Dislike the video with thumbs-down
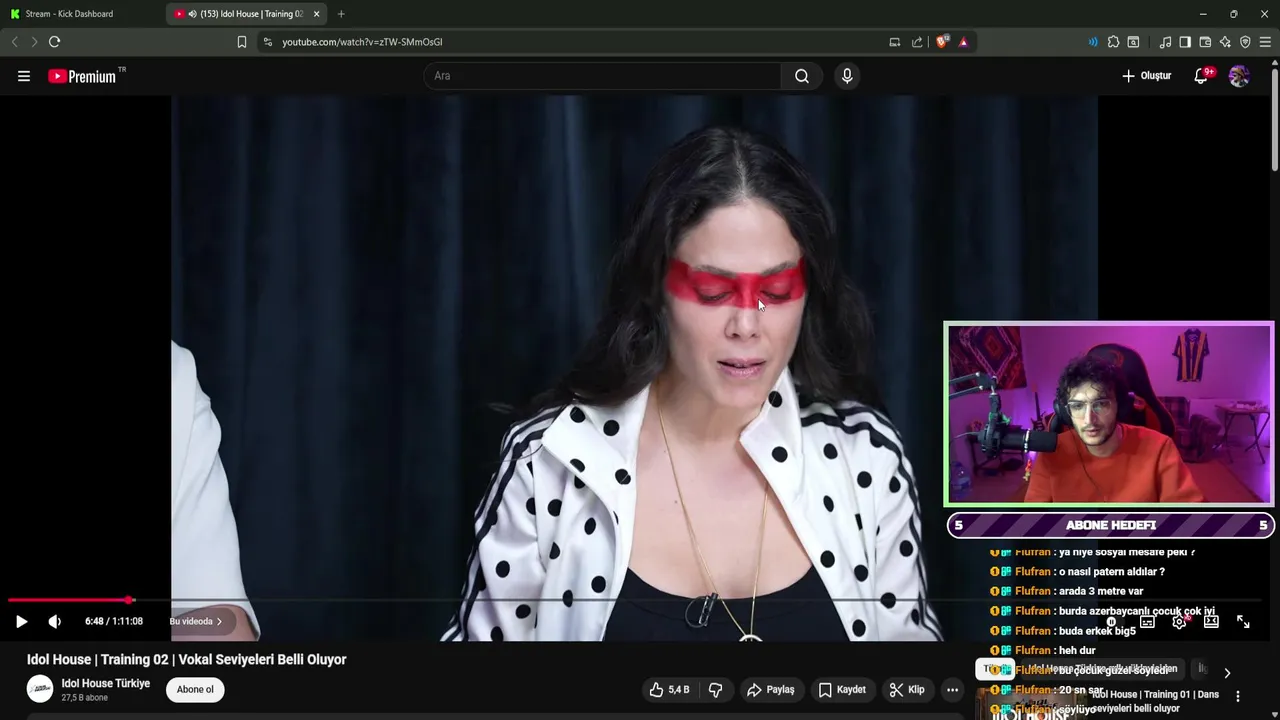This screenshot has width=1280, height=720. pyautogui.click(x=716, y=690)
